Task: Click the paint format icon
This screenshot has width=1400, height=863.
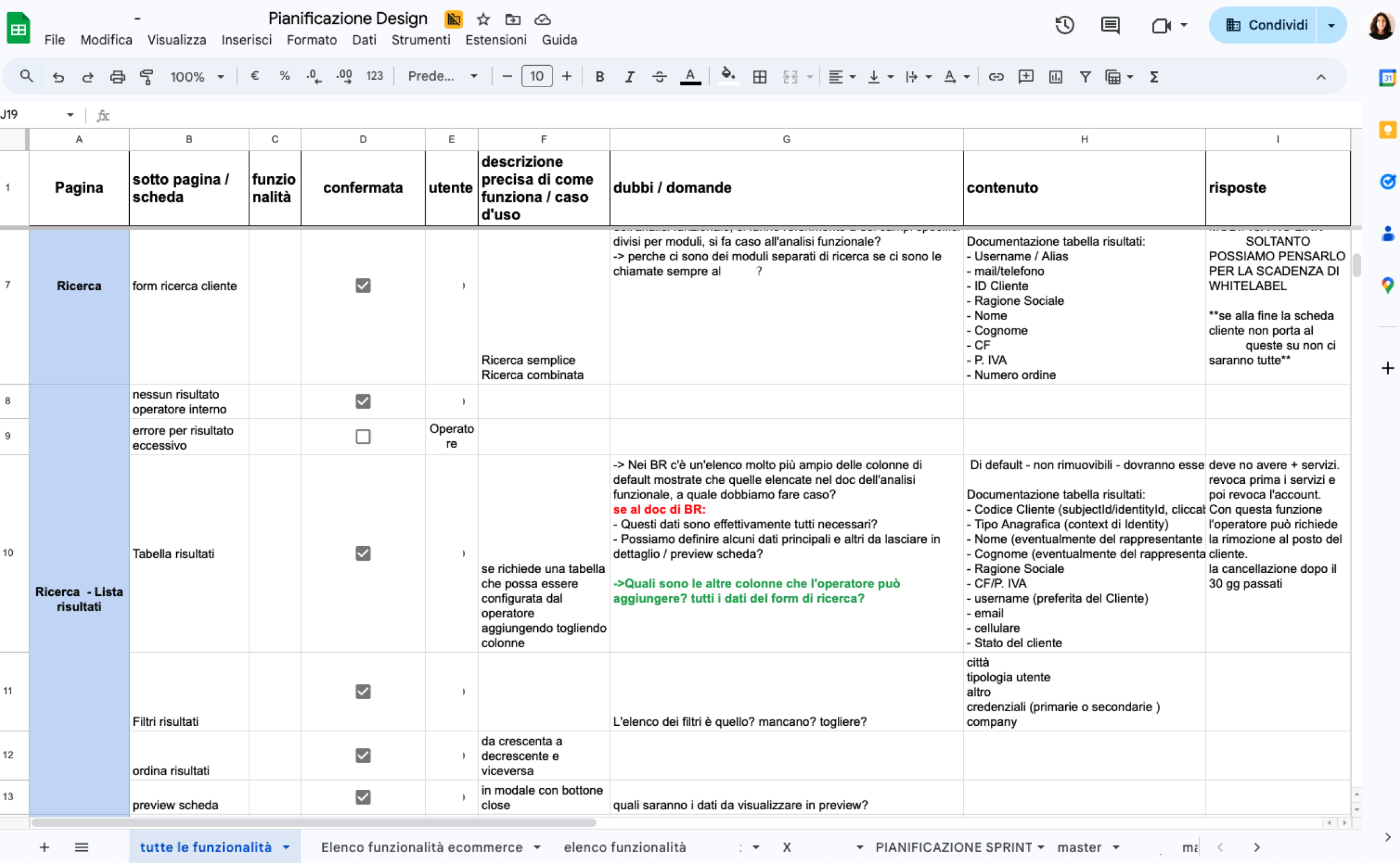Action: [x=146, y=77]
